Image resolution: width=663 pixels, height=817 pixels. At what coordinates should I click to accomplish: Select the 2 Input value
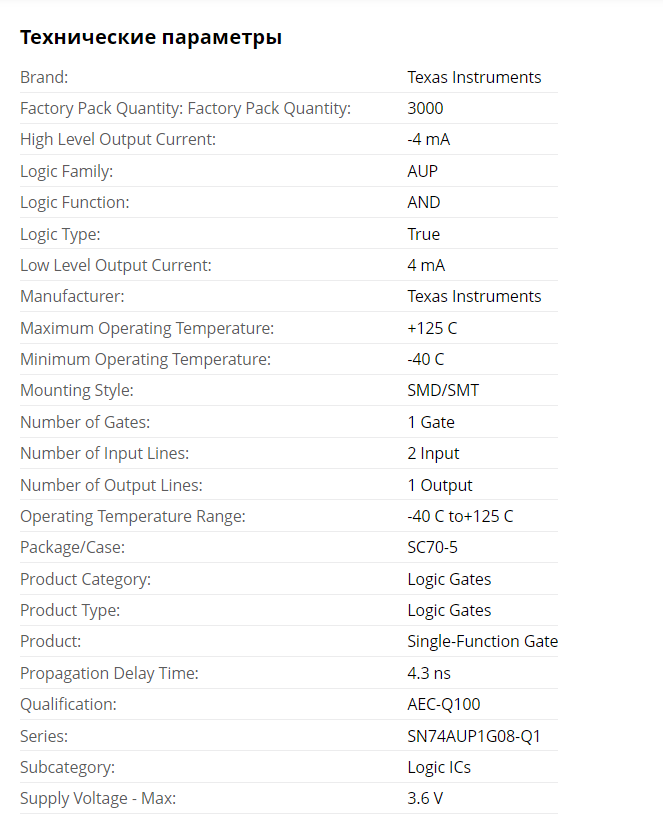tap(433, 453)
